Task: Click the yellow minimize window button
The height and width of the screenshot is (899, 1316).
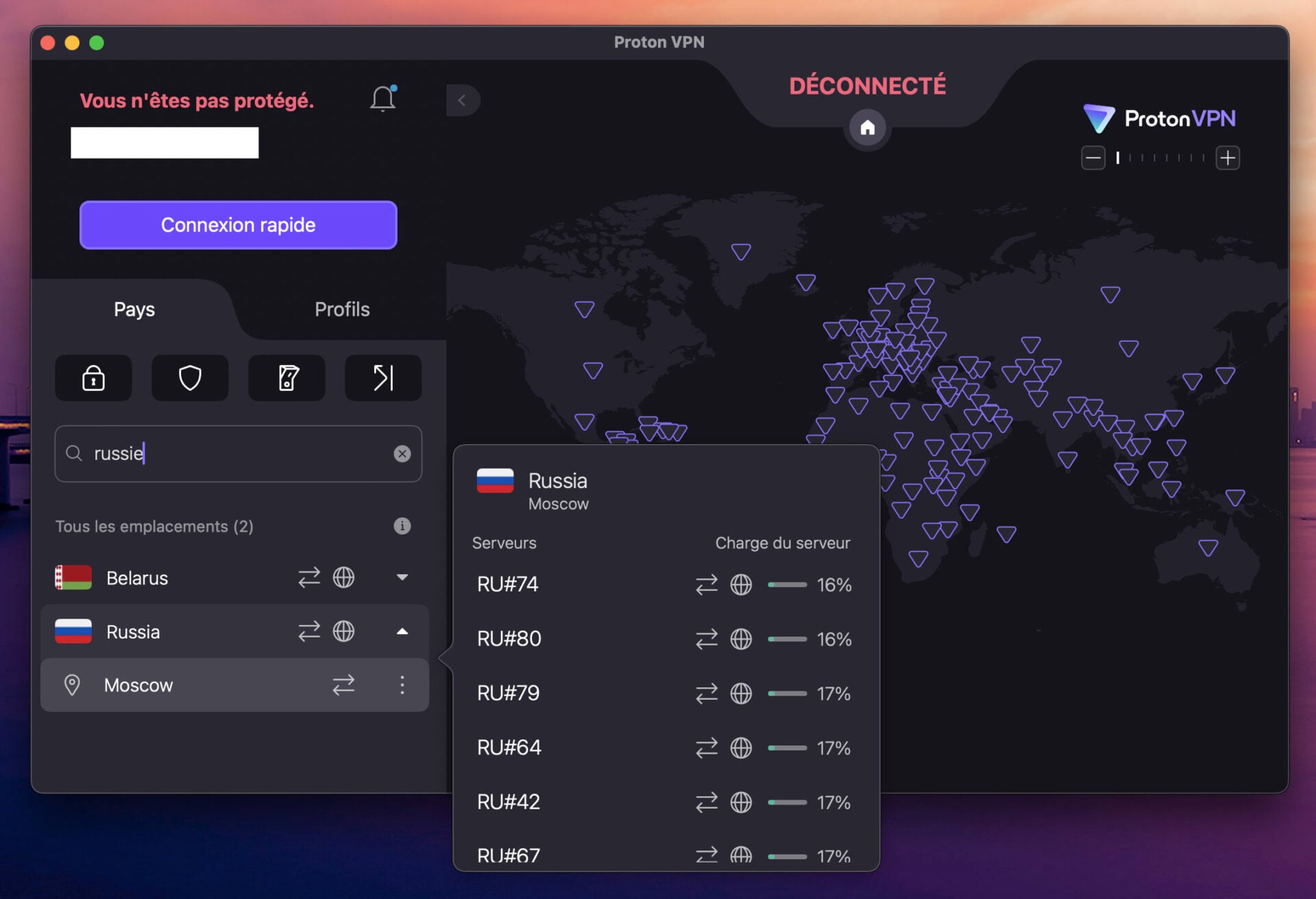Action: coord(72,42)
